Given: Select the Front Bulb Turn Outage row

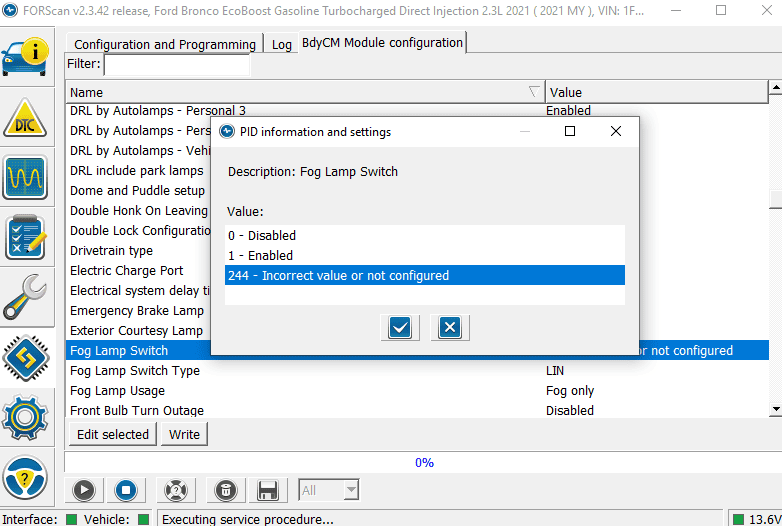Looking at the screenshot, I should (417, 410).
